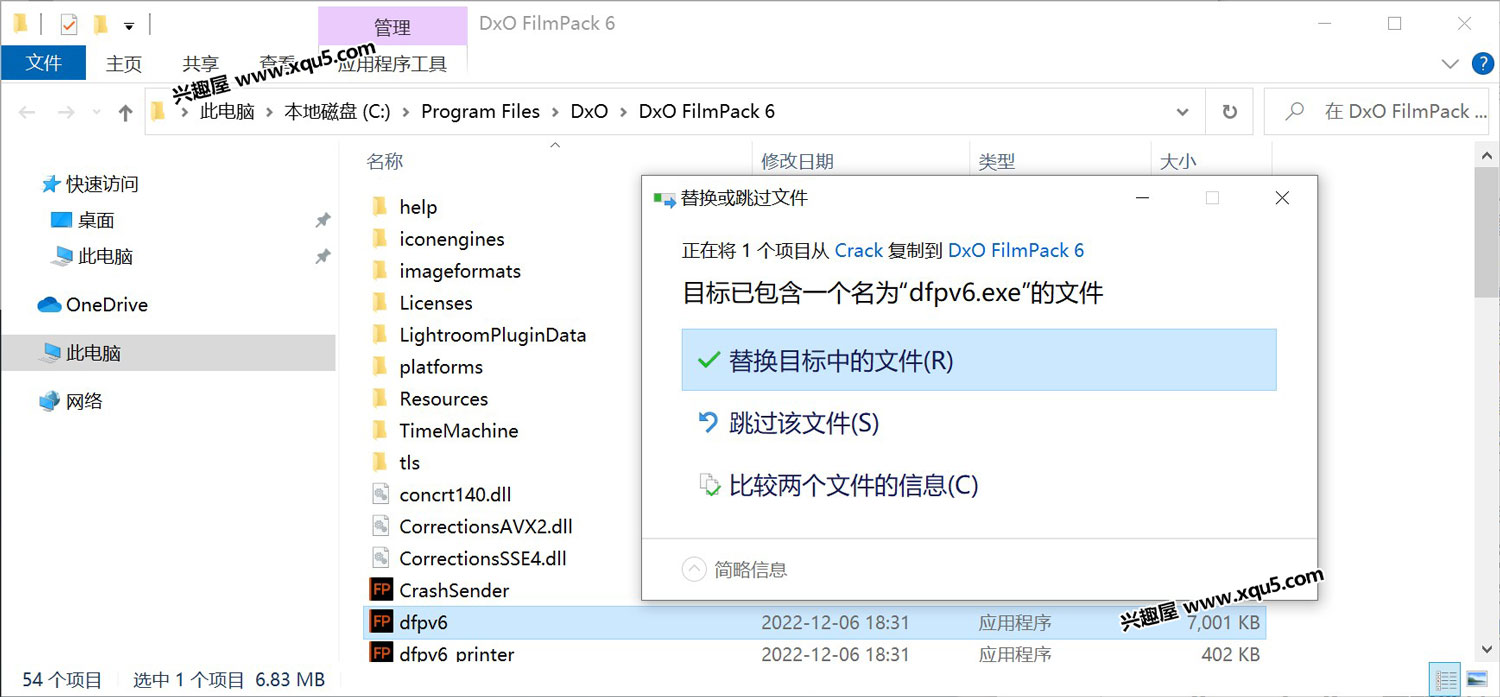The width and height of the screenshot is (1500, 697).
Task: Sort by 类型 column header
Action: pos(996,161)
